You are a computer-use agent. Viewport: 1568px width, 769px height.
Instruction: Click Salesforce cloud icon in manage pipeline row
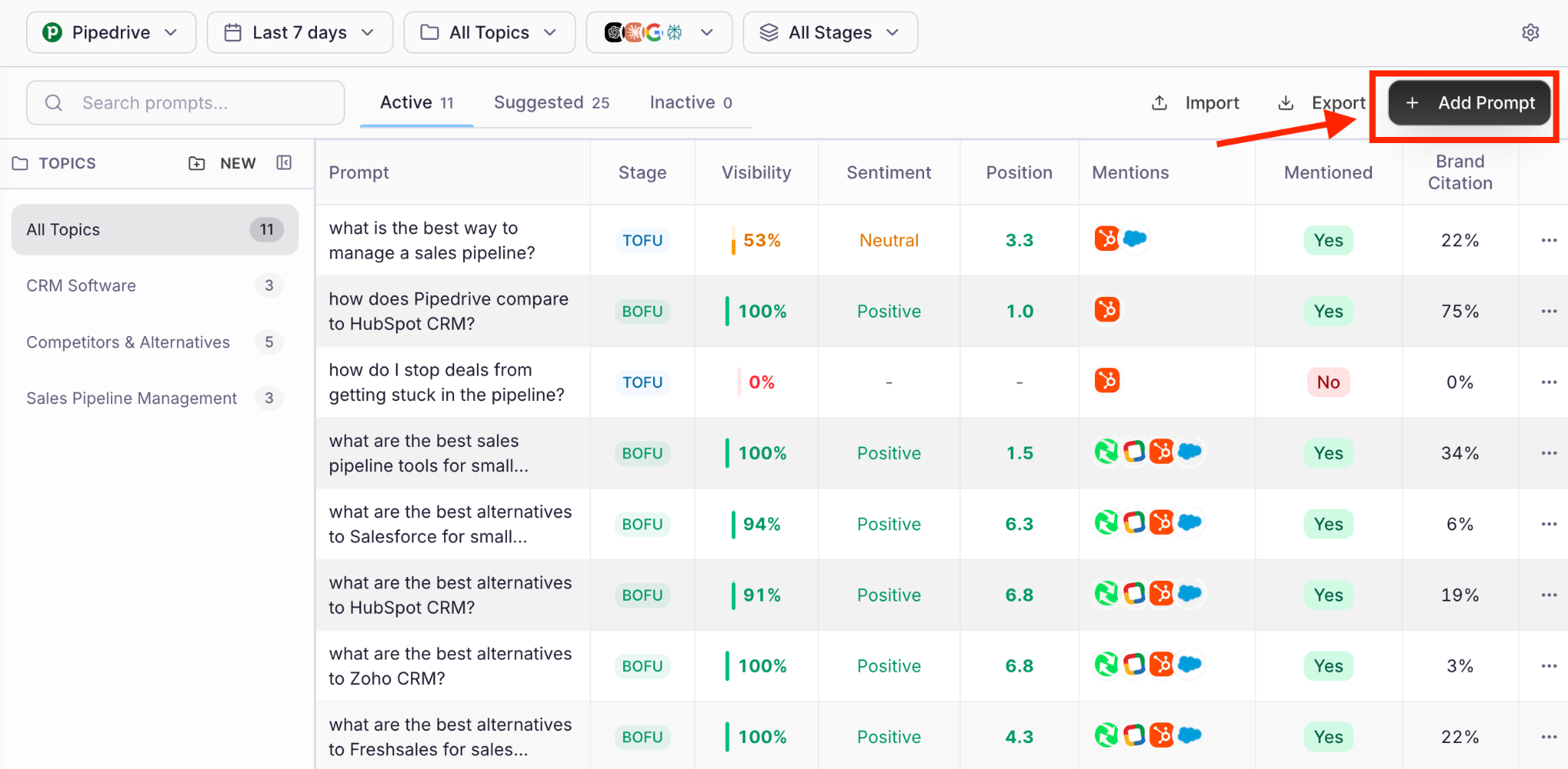[x=1135, y=239]
